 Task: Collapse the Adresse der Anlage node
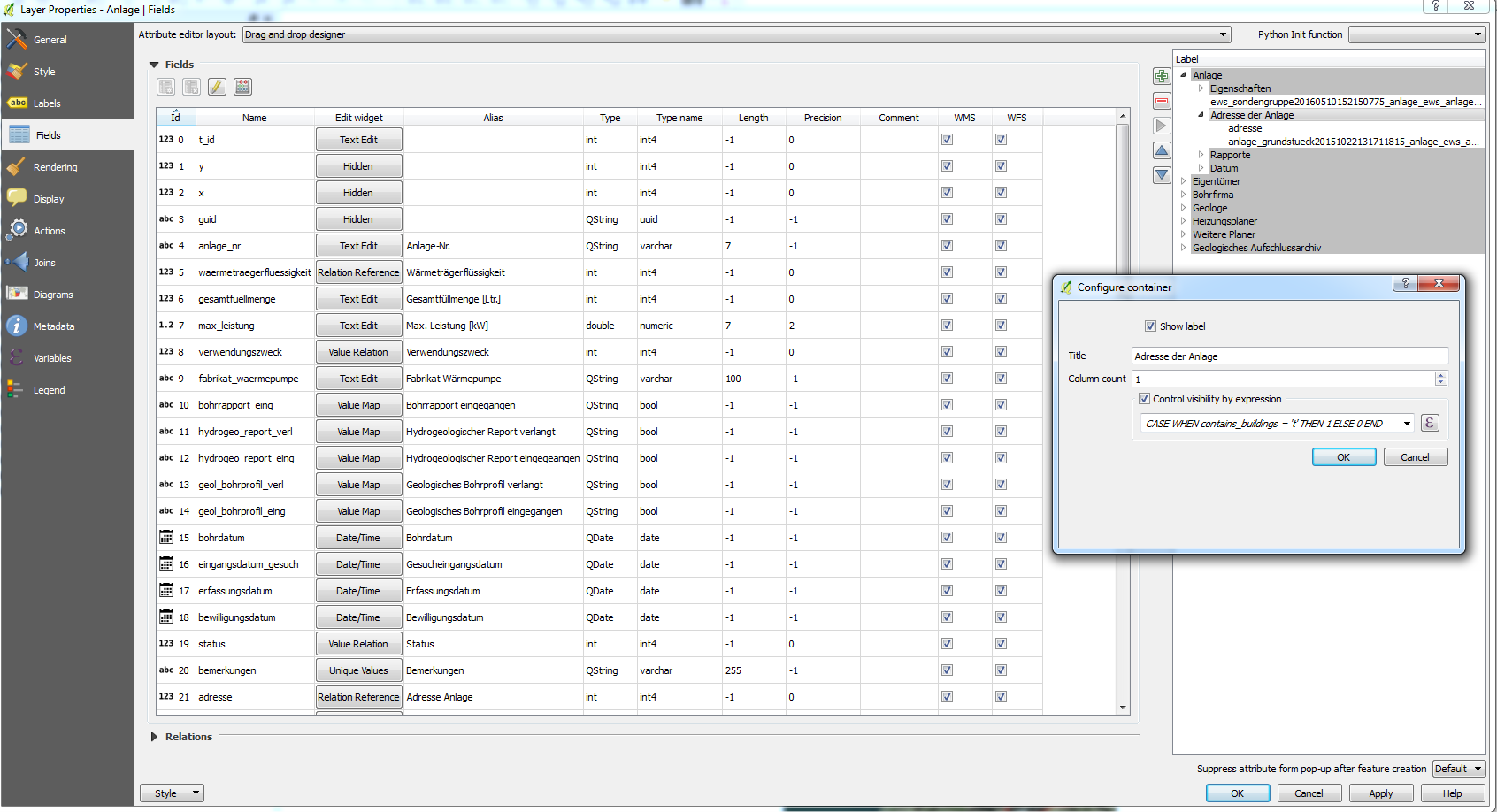[1201, 115]
